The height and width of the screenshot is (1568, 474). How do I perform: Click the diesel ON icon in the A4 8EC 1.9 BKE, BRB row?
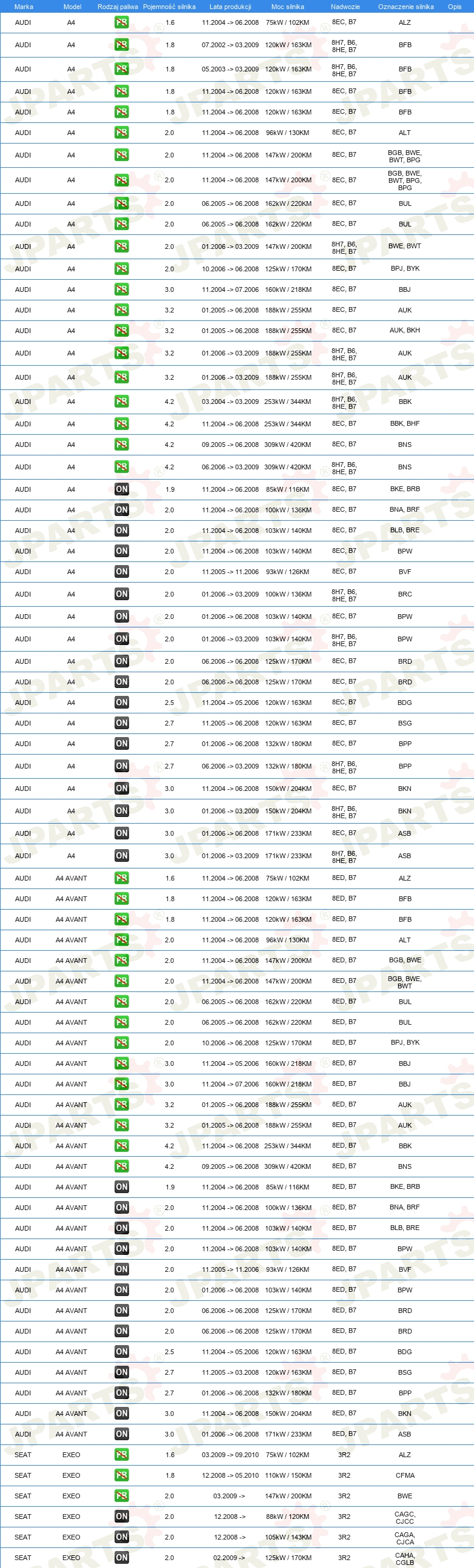pyautogui.click(x=121, y=489)
